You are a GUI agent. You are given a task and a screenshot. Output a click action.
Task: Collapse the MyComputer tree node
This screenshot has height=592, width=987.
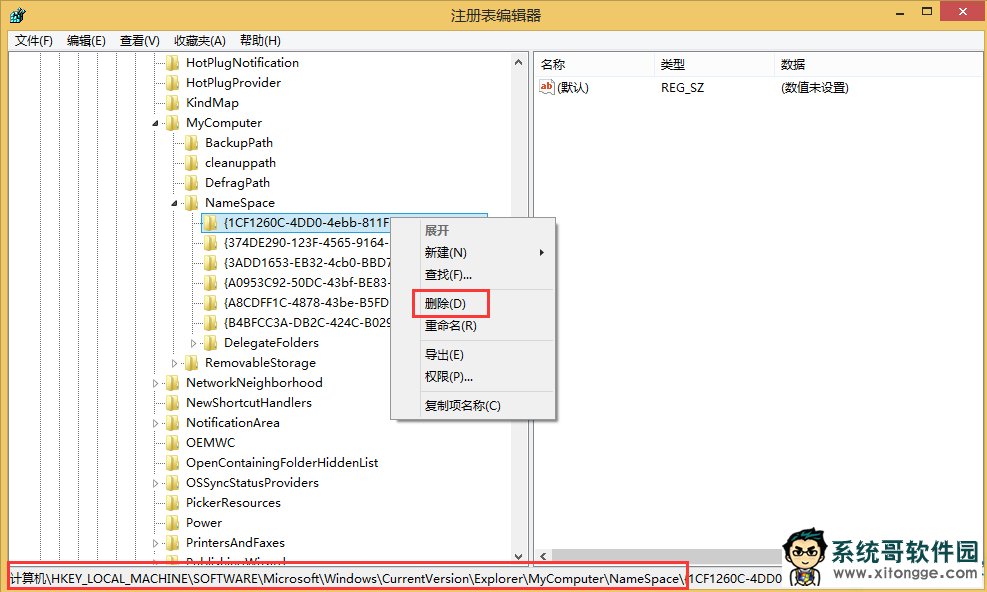pos(155,123)
